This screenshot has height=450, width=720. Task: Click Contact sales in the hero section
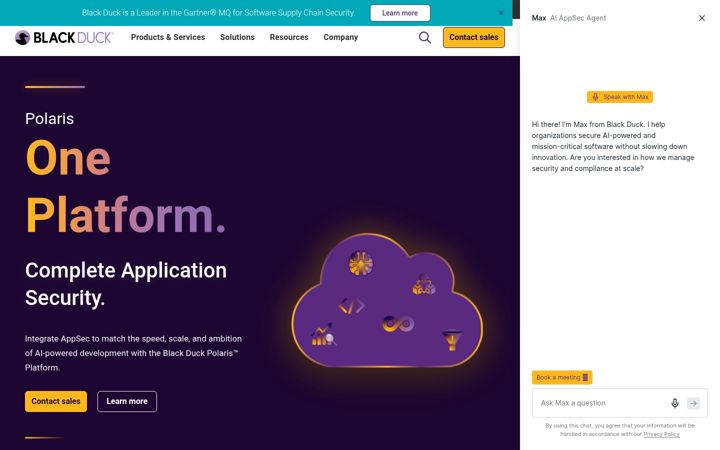pyautogui.click(x=56, y=401)
